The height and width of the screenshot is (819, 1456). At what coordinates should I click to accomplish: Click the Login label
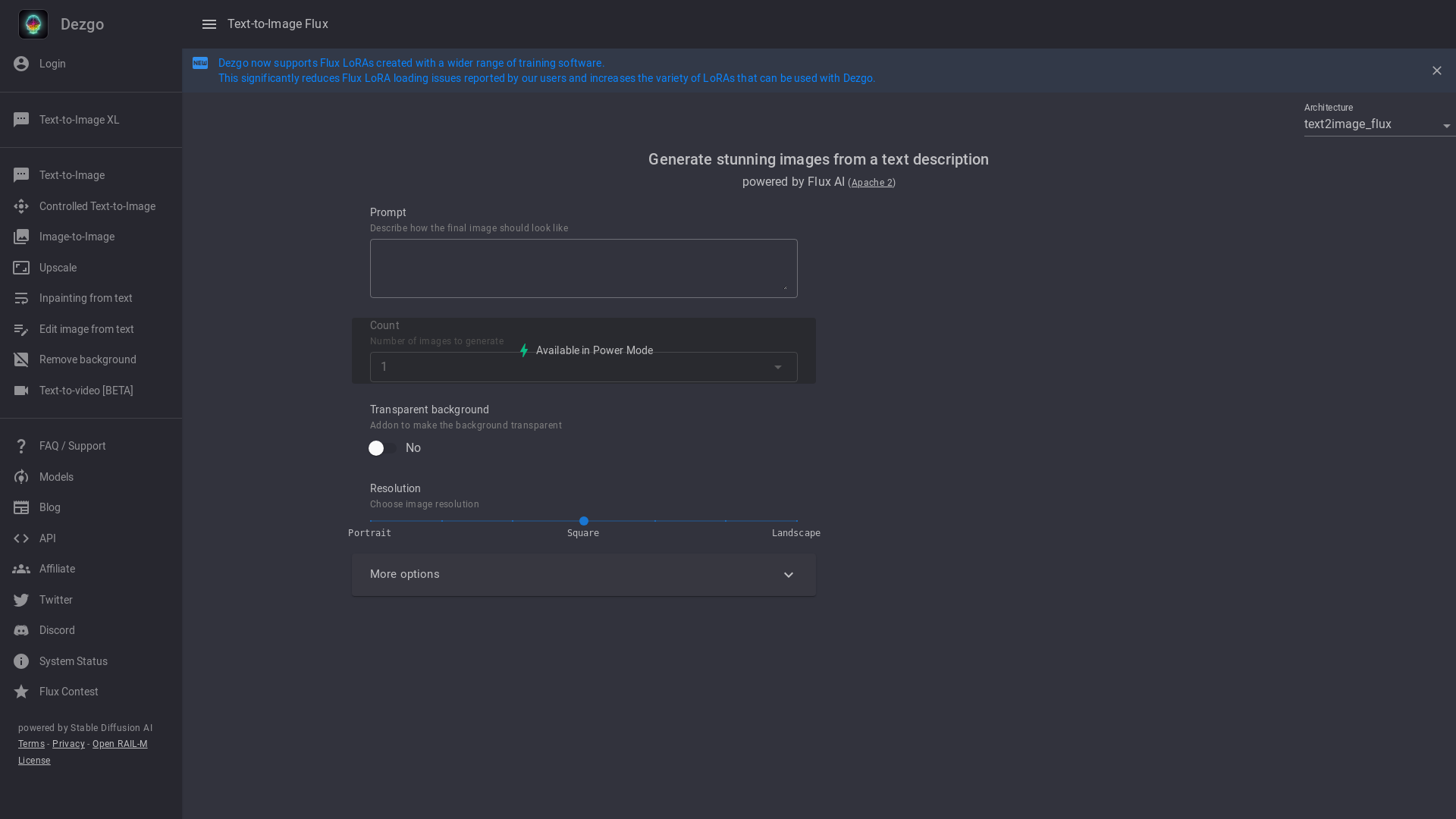(x=52, y=64)
